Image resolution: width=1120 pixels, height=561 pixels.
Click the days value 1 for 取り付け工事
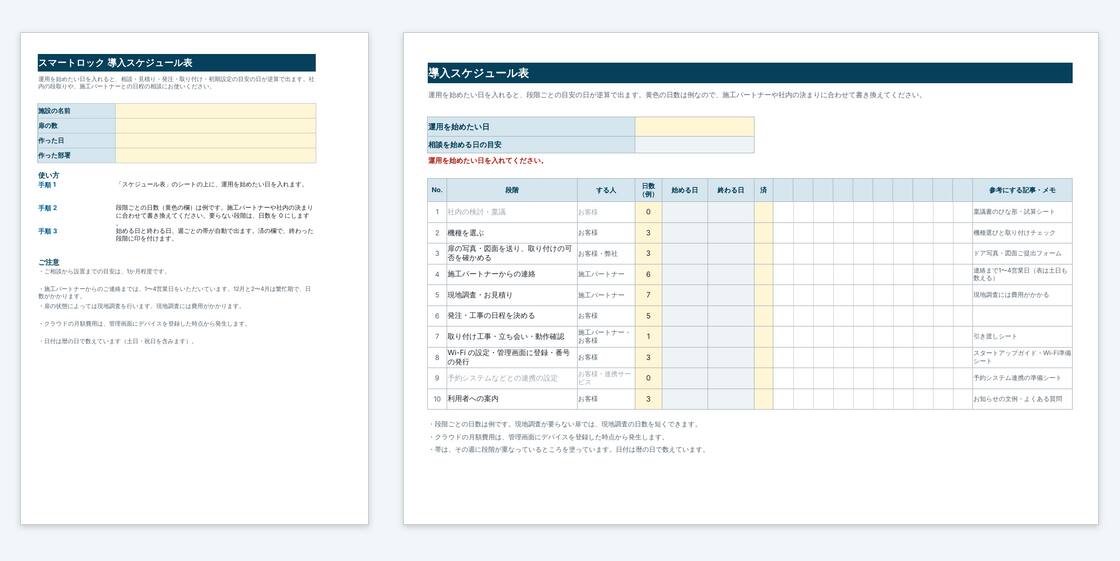click(x=649, y=337)
